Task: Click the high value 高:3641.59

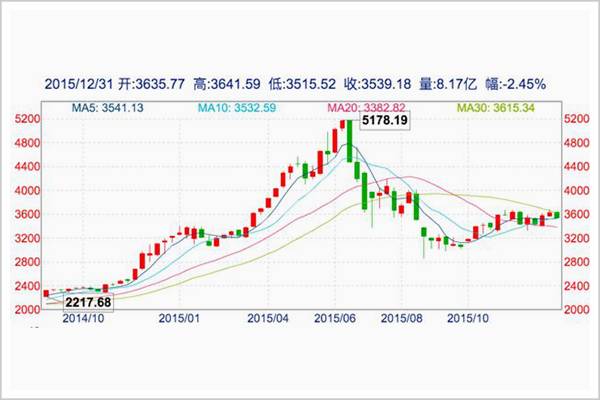Action: coord(227,84)
